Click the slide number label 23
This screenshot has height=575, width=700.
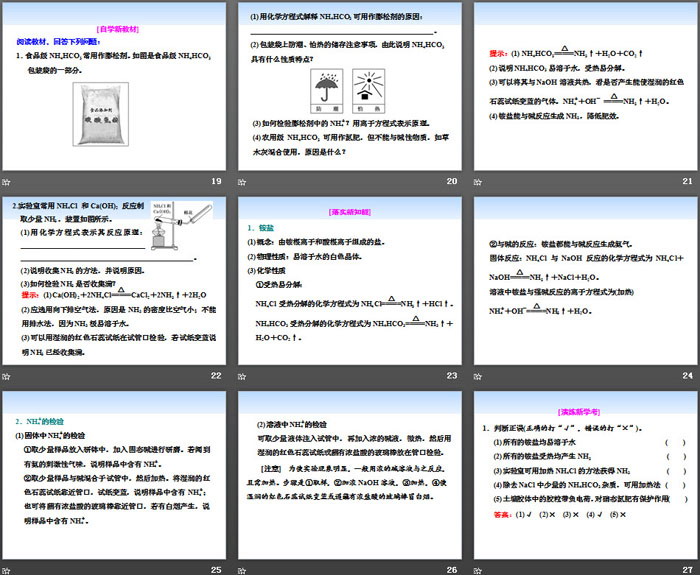(x=451, y=376)
